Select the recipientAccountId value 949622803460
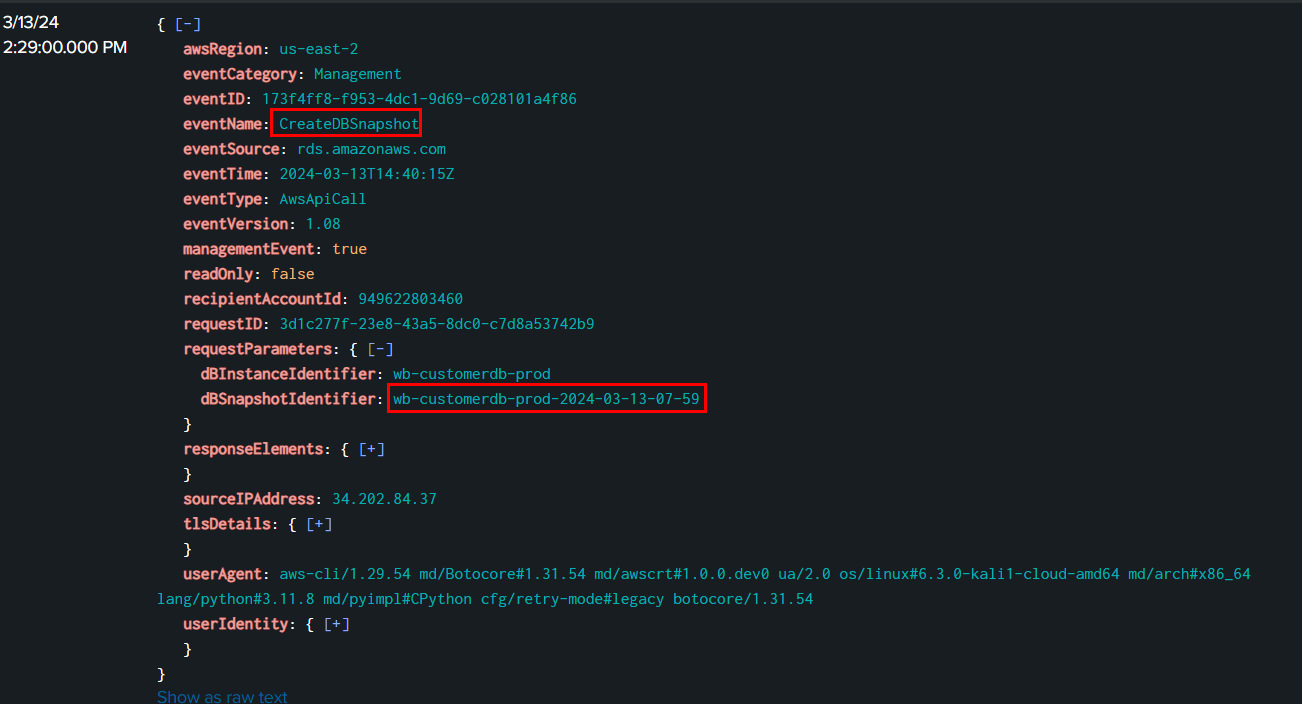Screen dimensions: 1302x704 pyautogui.click(x=410, y=299)
